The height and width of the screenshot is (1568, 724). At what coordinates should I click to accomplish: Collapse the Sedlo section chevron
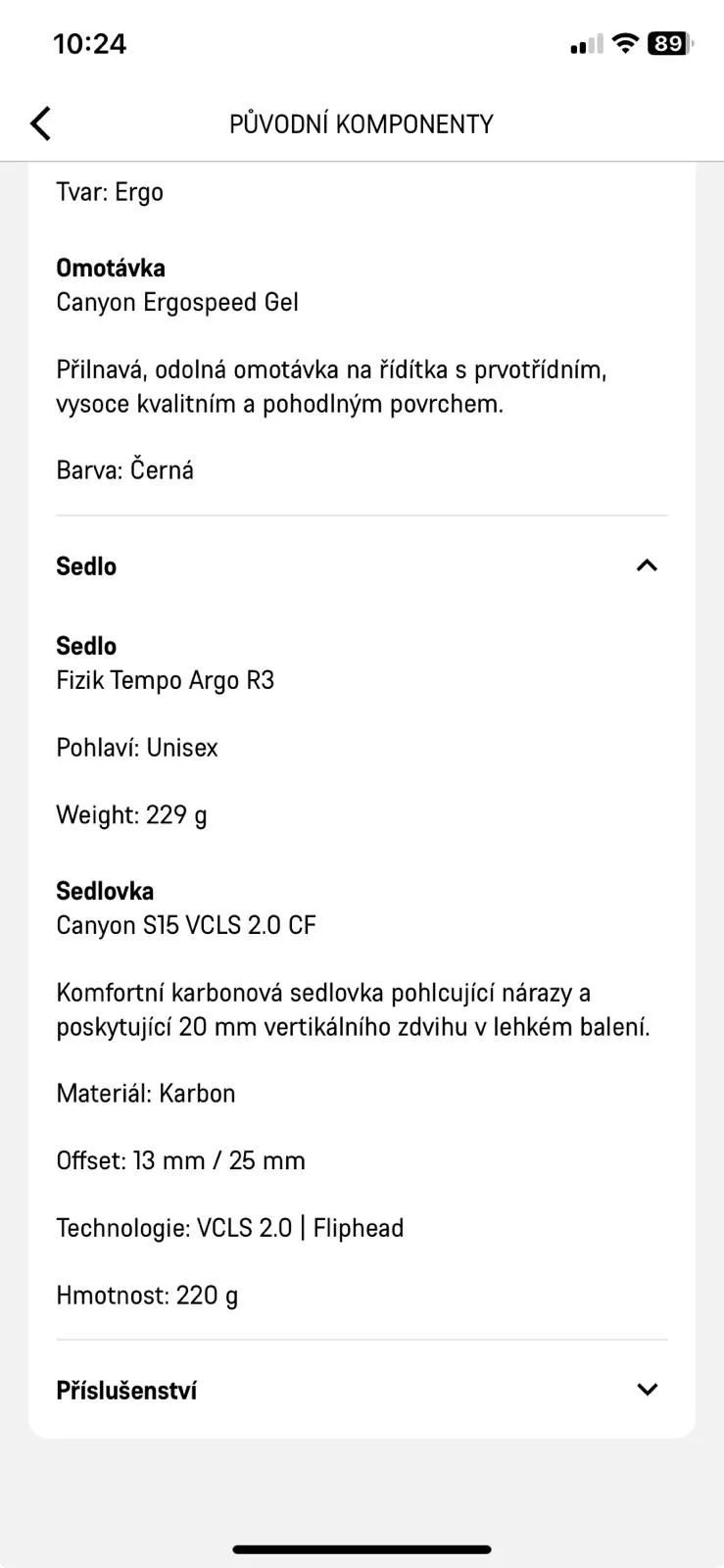pyautogui.click(x=647, y=565)
